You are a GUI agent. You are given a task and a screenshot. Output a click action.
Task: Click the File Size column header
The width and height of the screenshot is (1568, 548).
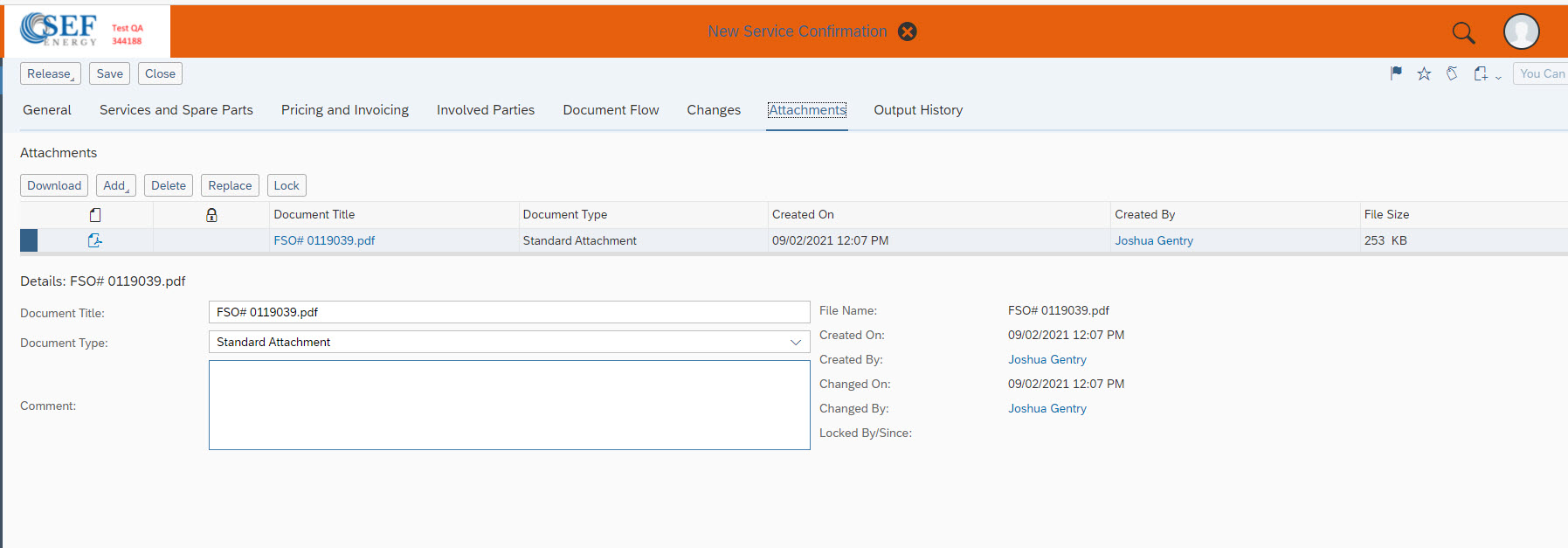(1386, 214)
